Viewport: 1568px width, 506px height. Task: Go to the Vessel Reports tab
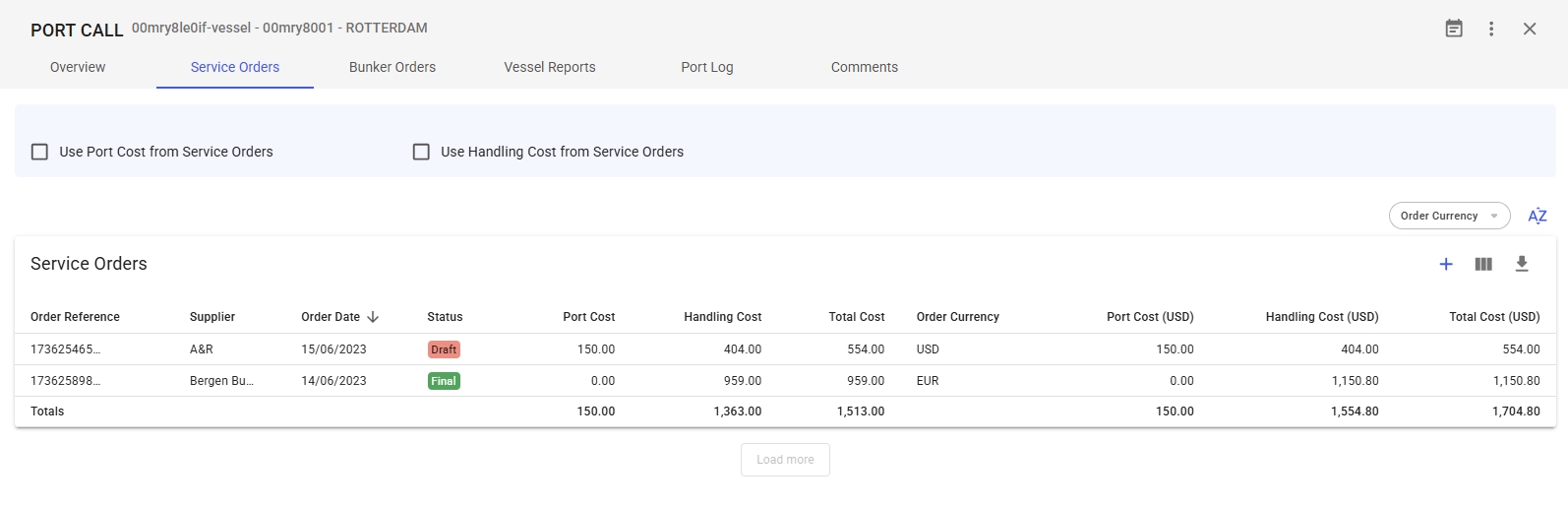(x=550, y=67)
